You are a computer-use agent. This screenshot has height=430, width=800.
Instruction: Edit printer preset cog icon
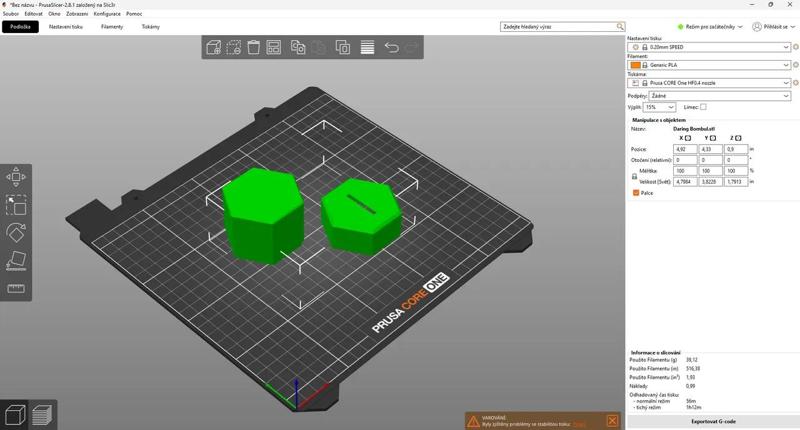(795, 83)
